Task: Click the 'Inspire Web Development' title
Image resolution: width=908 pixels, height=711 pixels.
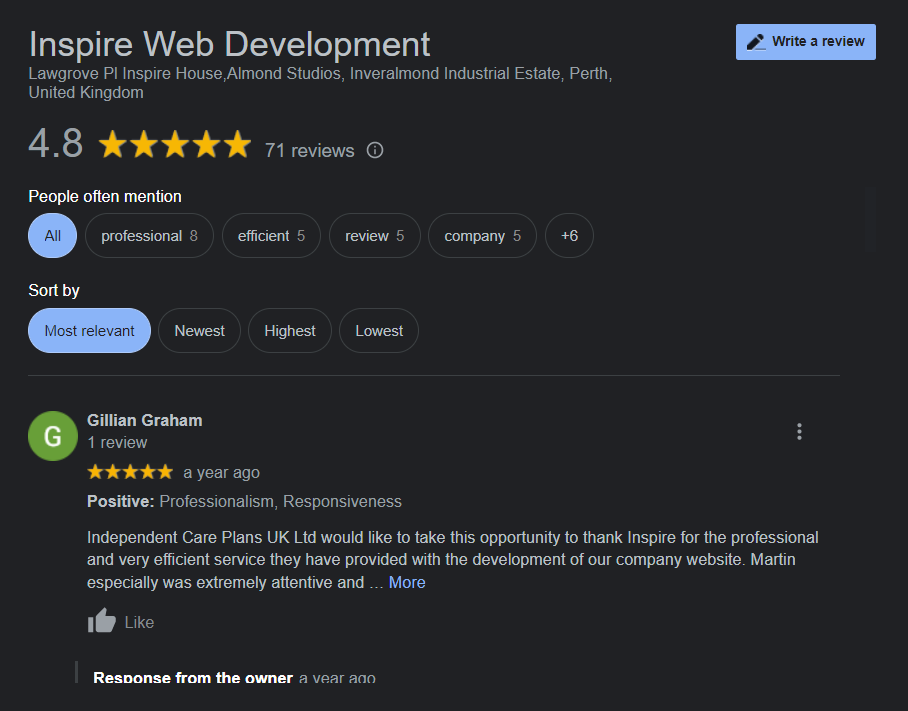Action: (229, 44)
